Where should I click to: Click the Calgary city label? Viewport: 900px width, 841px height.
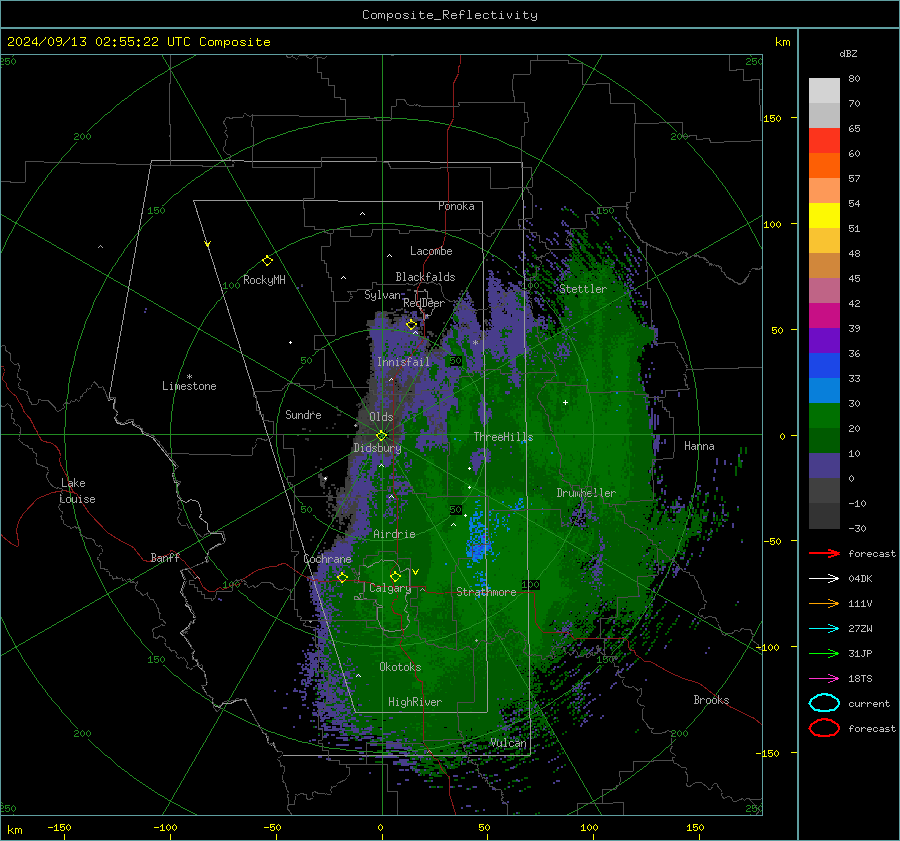tap(390, 588)
